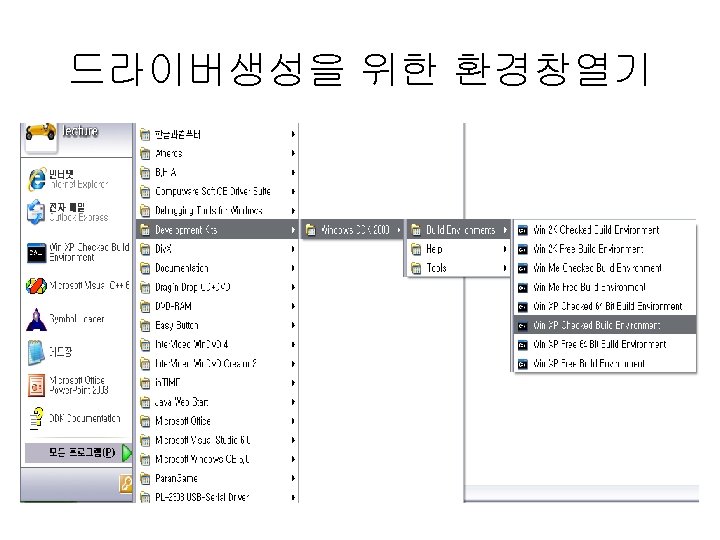The height and width of the screenshot is (540, 720).
Task: Expand Build Environments submenu arrow
Action: (x=505, y=230)
